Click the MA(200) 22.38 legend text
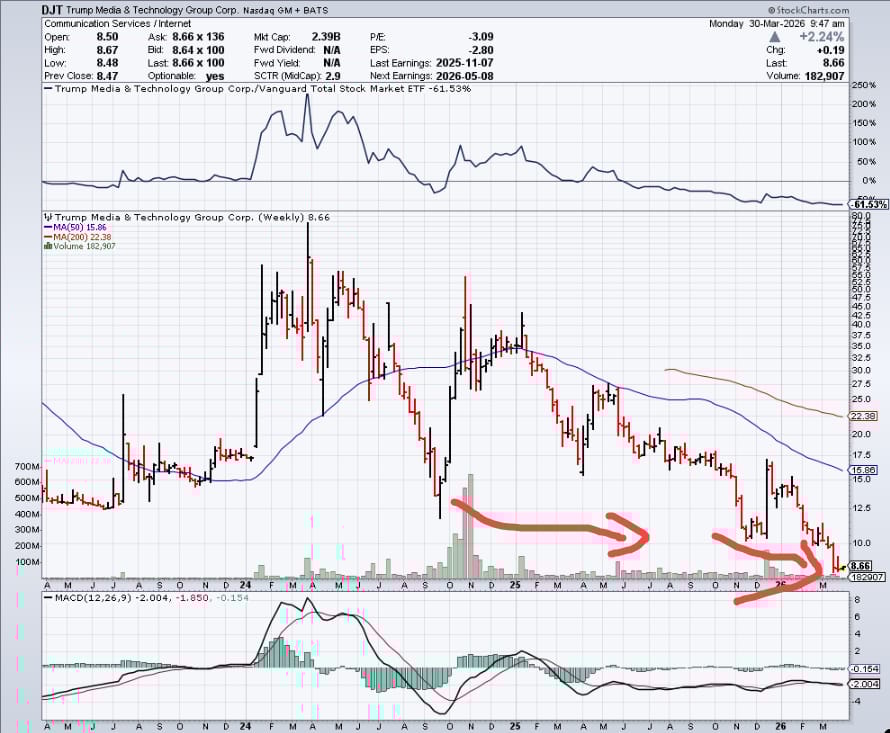The height and width of the screenshot is (733, 890). [x=82, y=237]
